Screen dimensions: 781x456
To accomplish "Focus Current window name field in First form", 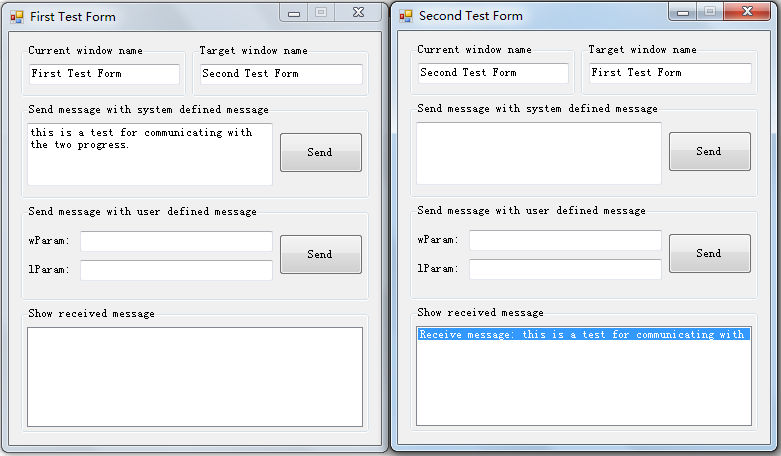I will (x=104, y=74).
